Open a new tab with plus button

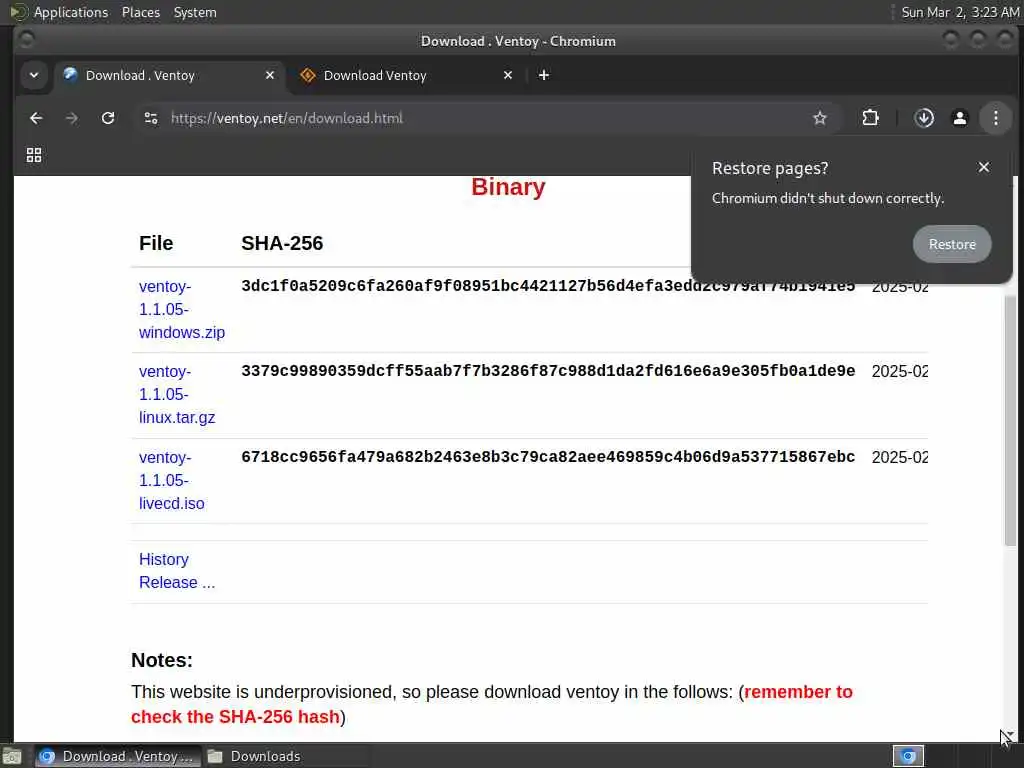point(543,75)
